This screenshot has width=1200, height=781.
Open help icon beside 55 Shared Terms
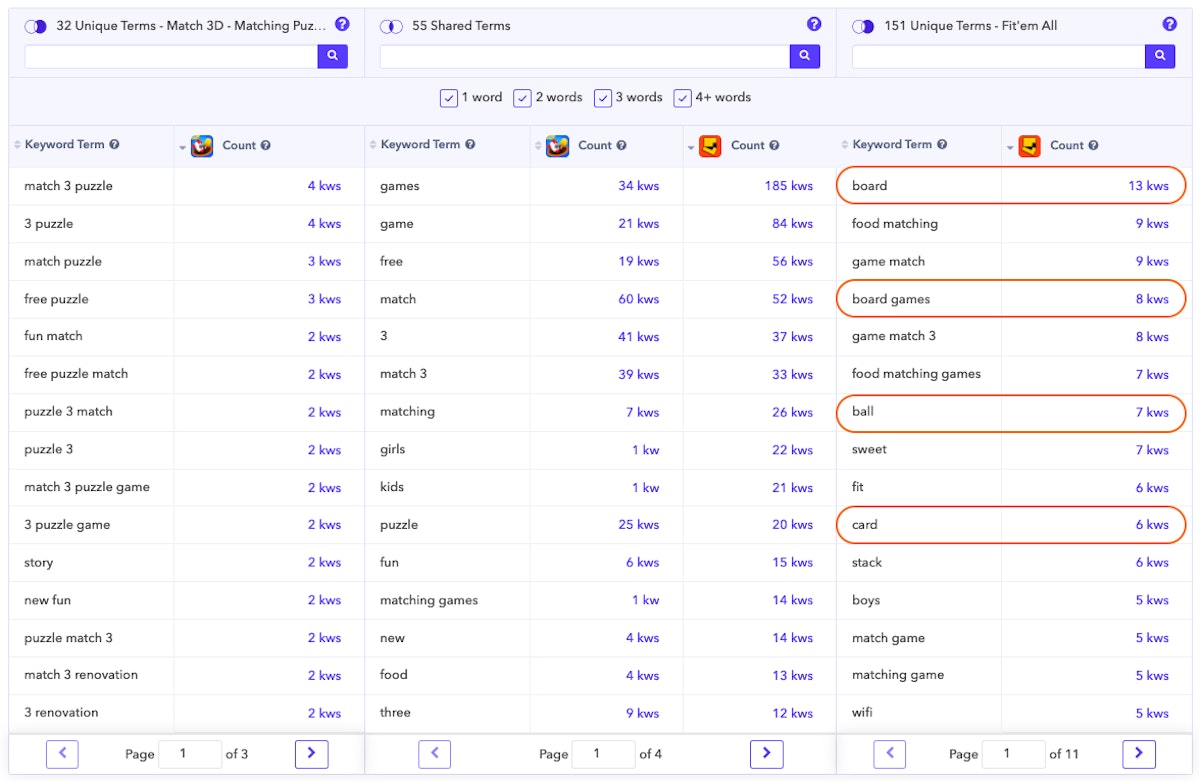[x=813, y=25]
